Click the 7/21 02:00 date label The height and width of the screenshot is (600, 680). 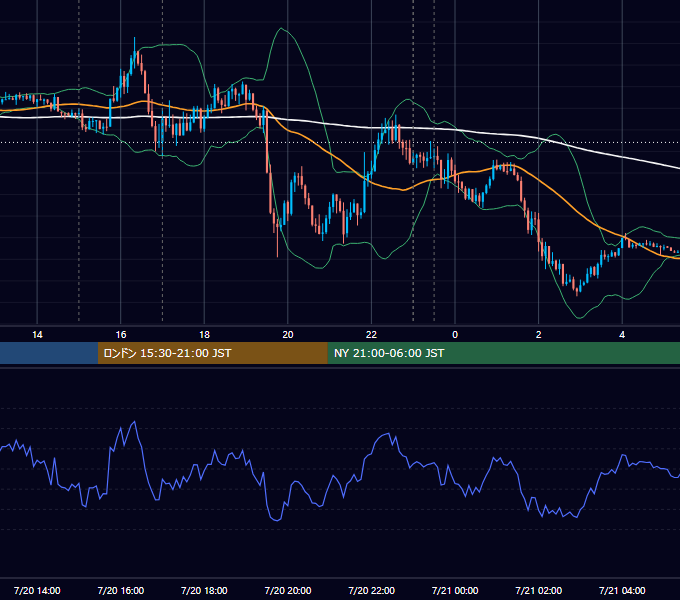[539, 590]
